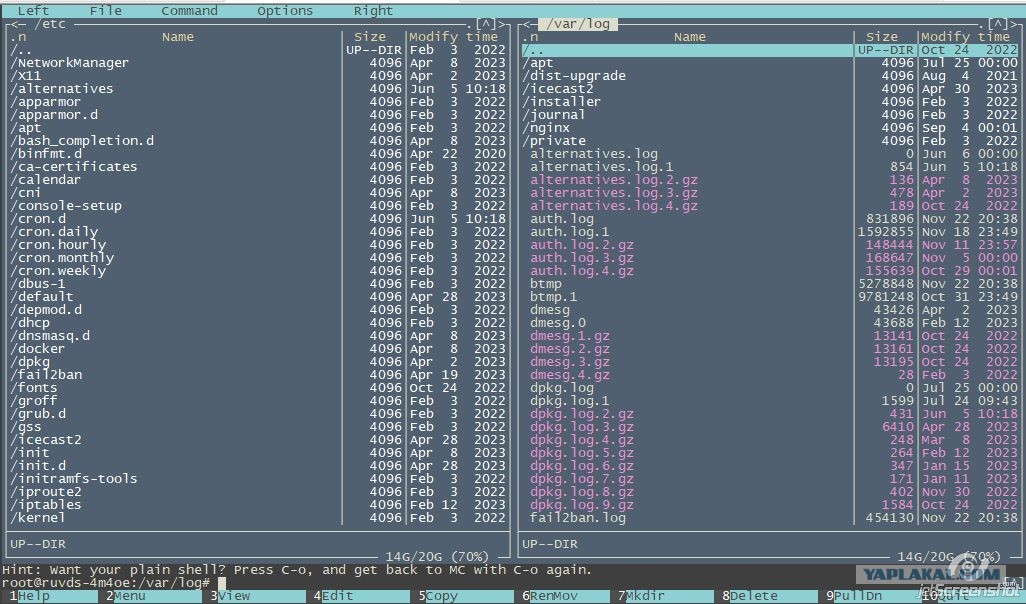Viewport: 1026px width, 604px height.
Task: Sort left panel by Name column
Action: click(177, 37)
